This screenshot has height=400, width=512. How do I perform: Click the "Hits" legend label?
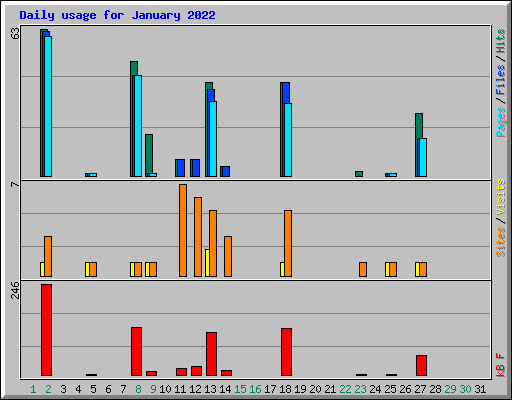coord(501,41)
